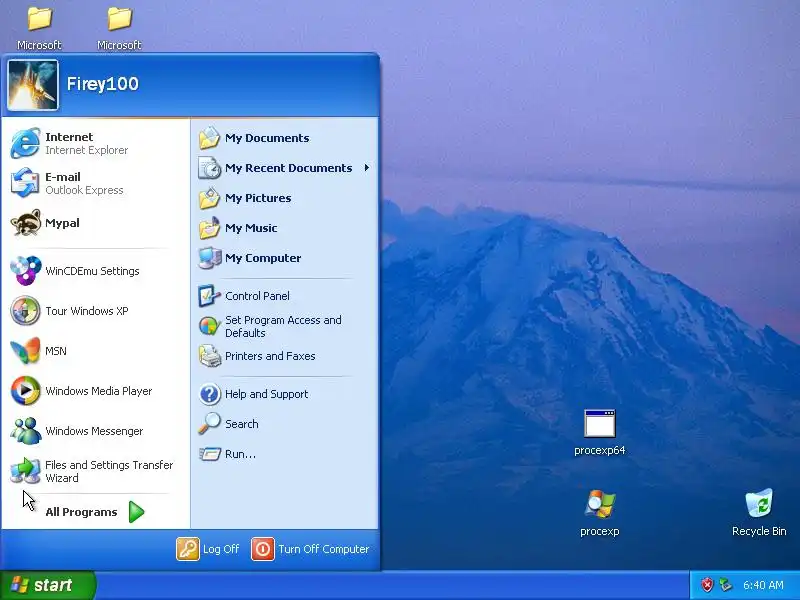Open the Search magnifier icon
800x600 pixels.
click(x=210, y=424)
